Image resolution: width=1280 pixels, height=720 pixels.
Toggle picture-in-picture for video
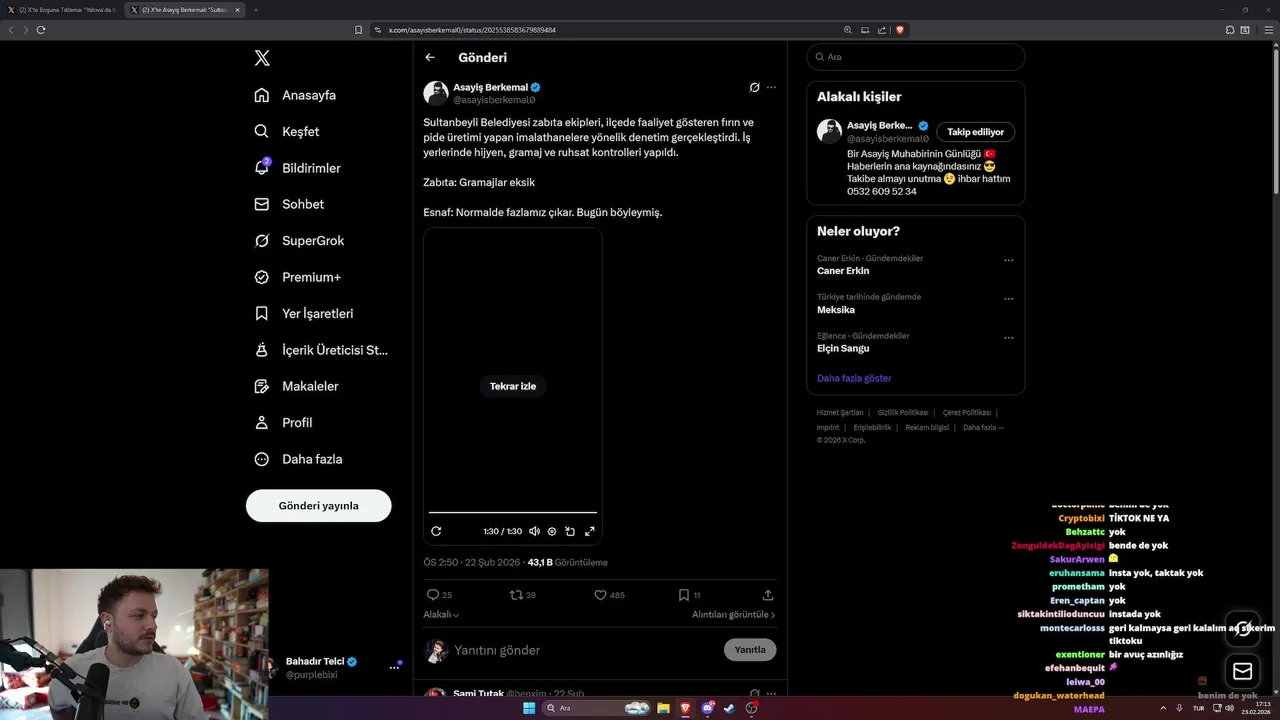tap(570, 531)
